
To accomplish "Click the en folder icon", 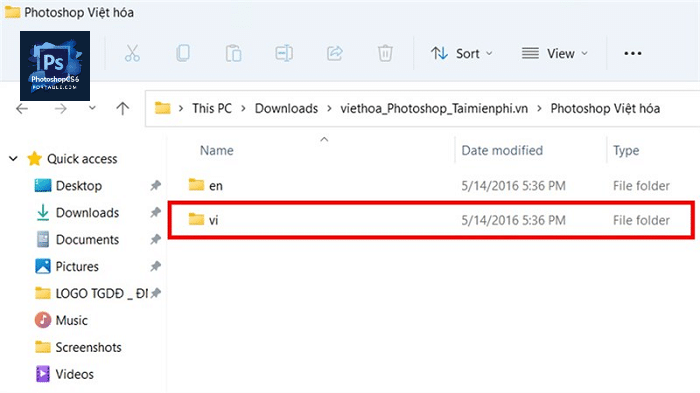I will tap(196, 184).
